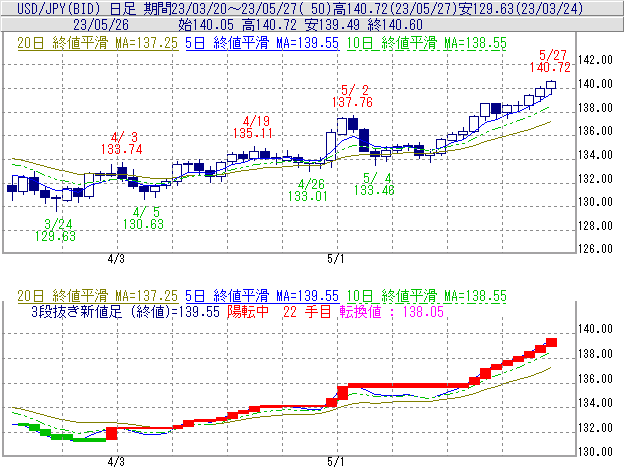Click the 3/24 low label 129.63
The height and width of the screenshot is (475, 624).
tap(58, 236)
